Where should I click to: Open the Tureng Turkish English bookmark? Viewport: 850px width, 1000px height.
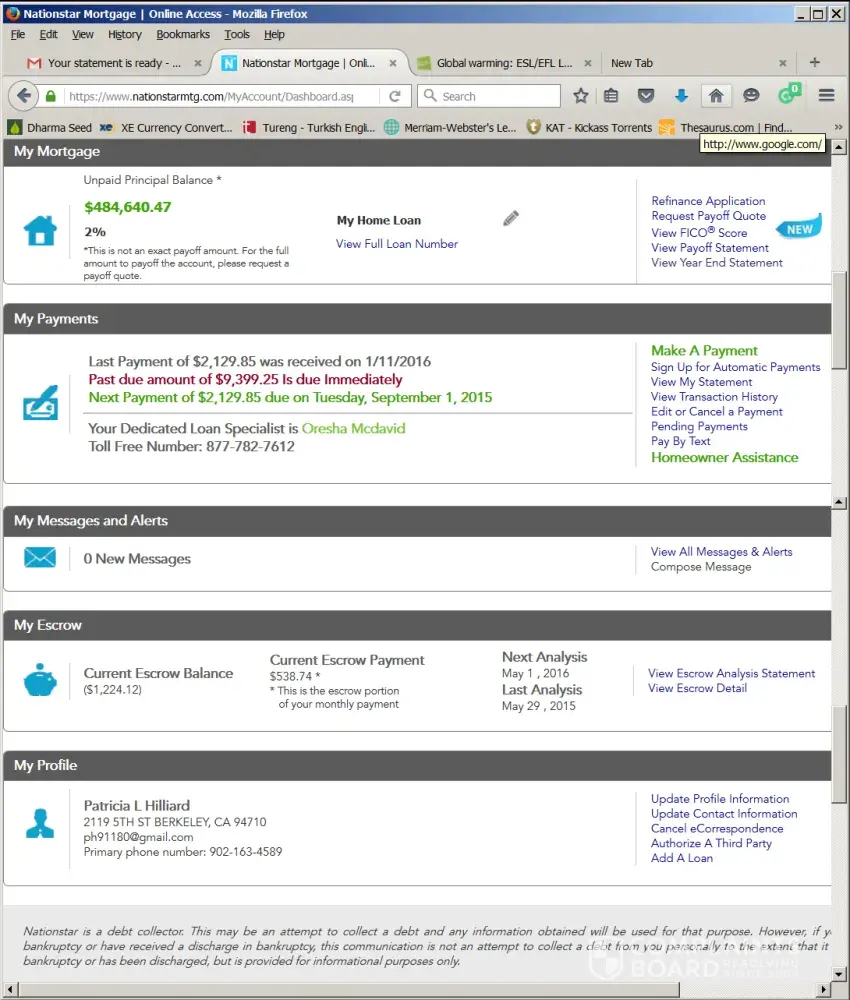tap(309, 128)
